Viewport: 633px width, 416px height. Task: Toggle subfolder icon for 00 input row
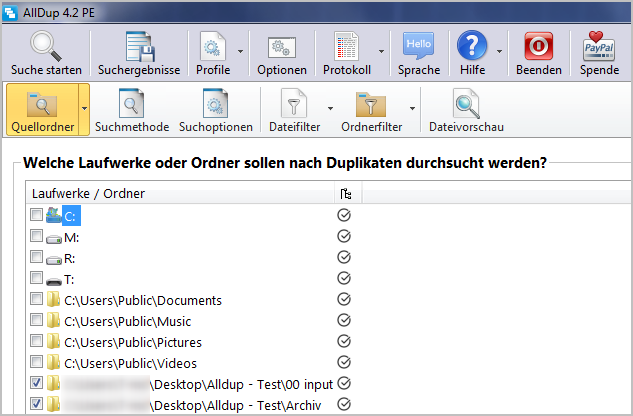344,383
